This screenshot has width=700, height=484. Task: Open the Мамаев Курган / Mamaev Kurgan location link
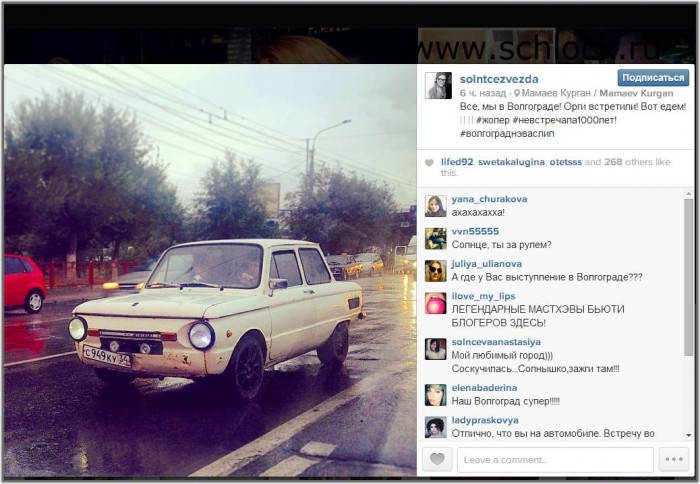pyautogui.click(x=597, y=93)
